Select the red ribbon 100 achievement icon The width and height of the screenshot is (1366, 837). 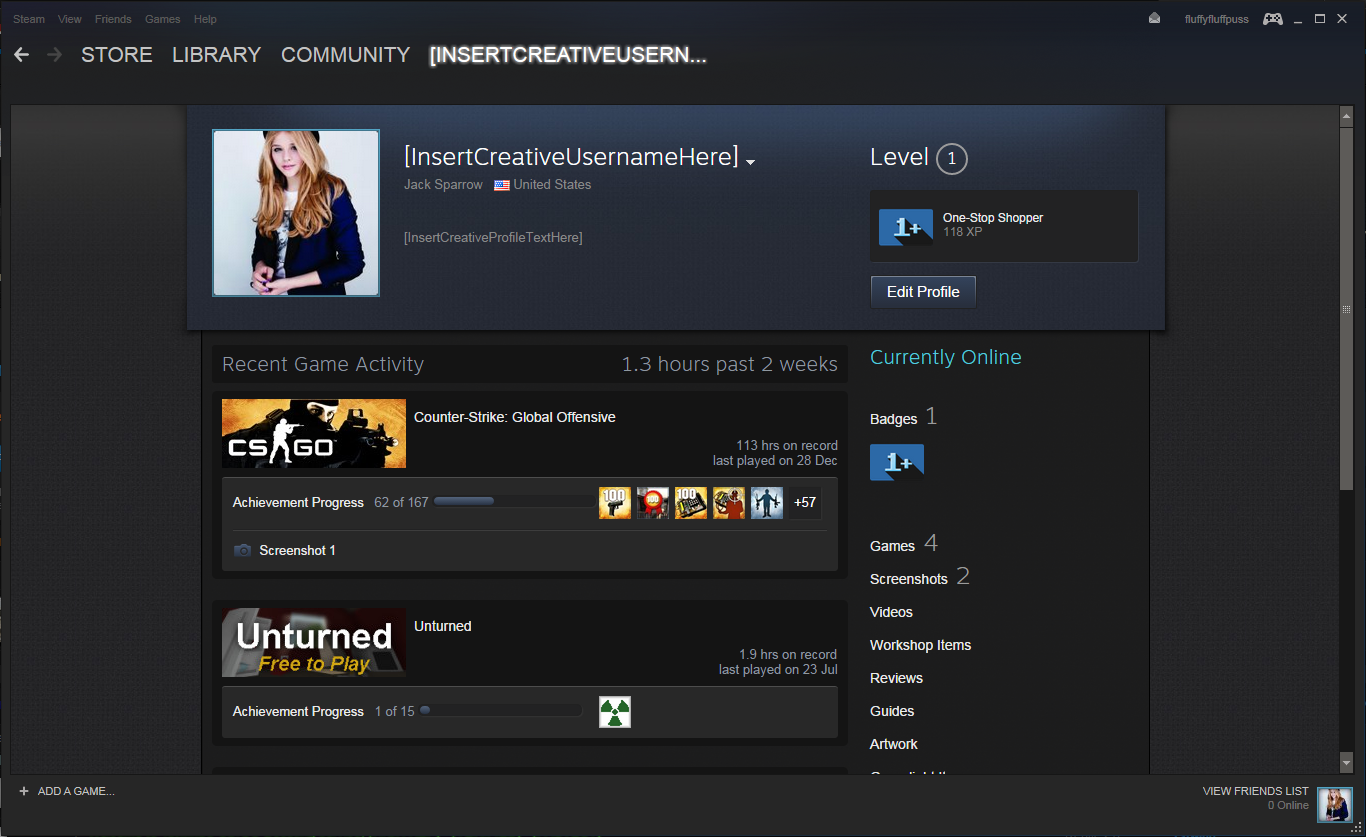(x=653, y=502)
